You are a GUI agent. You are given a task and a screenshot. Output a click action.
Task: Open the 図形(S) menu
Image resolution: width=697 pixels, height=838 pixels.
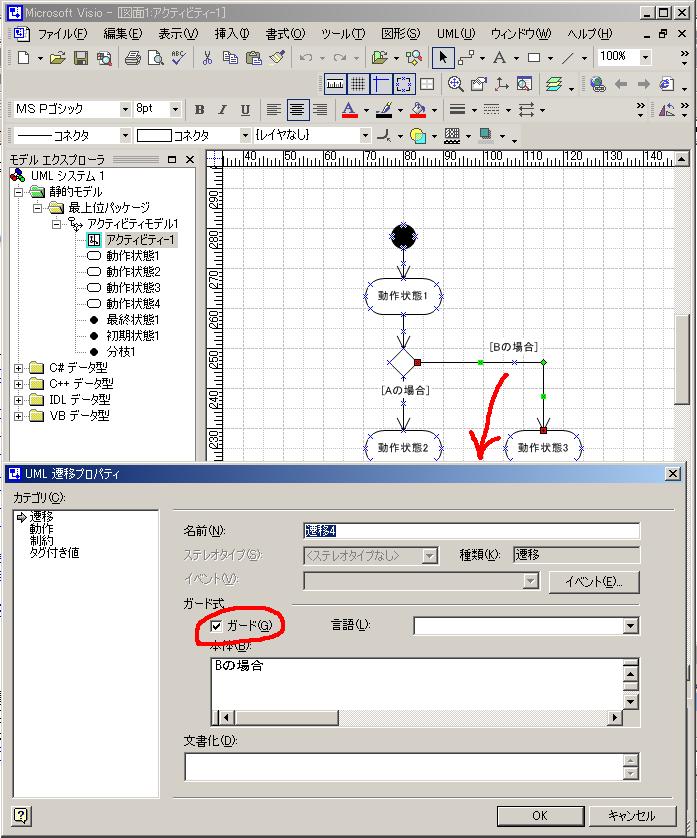pyautogui.click(x=400, y=34)
